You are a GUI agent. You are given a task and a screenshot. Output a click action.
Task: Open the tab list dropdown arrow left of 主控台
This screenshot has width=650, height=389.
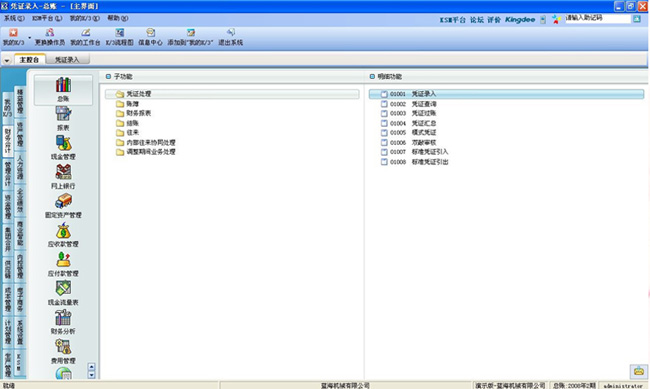pyautogui.click(x=7, y=61)
